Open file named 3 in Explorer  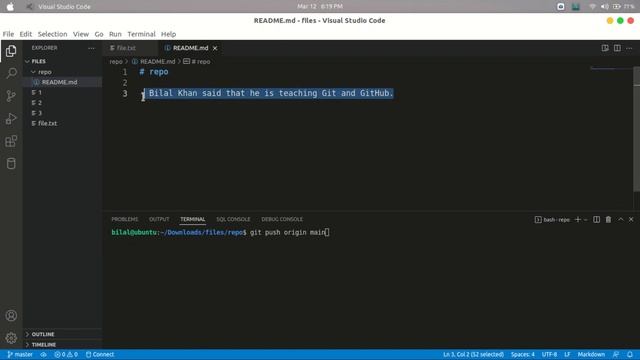[x=62, y=113]
